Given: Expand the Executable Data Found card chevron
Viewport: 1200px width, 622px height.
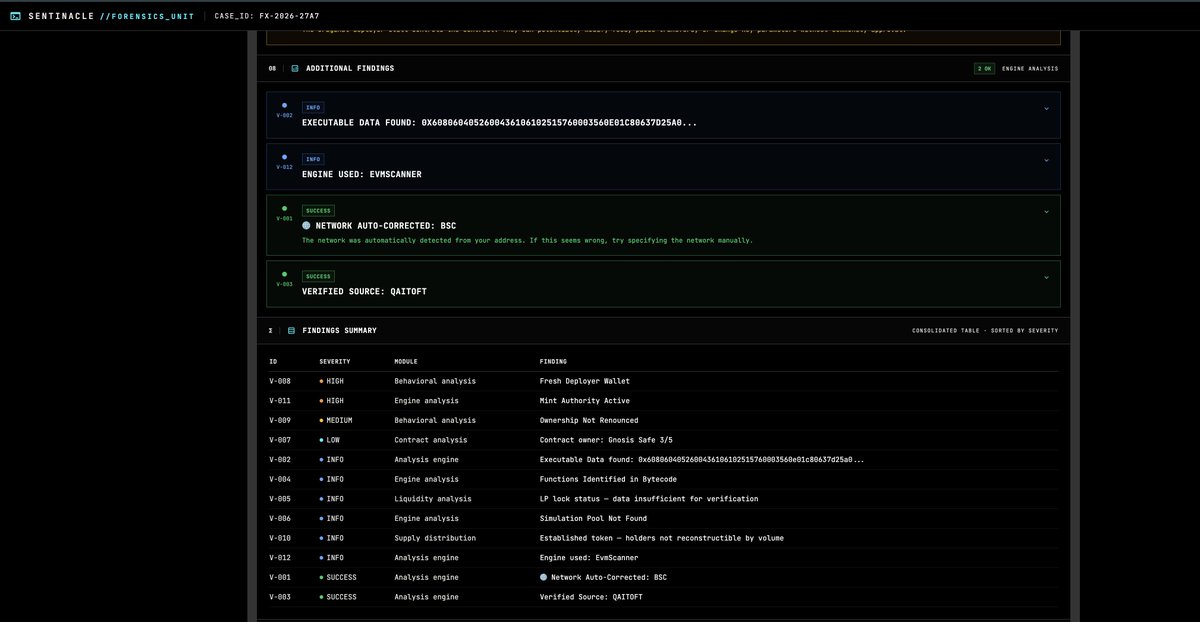Looking at the screenshot, I should coord(1046,108).
